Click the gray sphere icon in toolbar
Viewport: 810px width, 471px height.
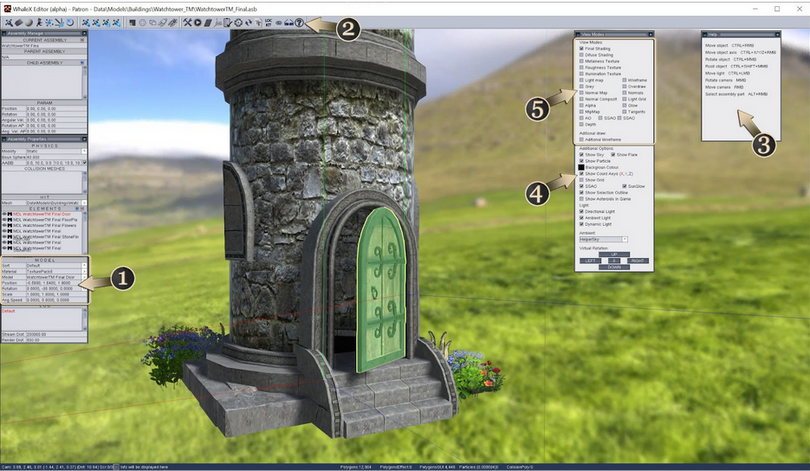[29, 23]
